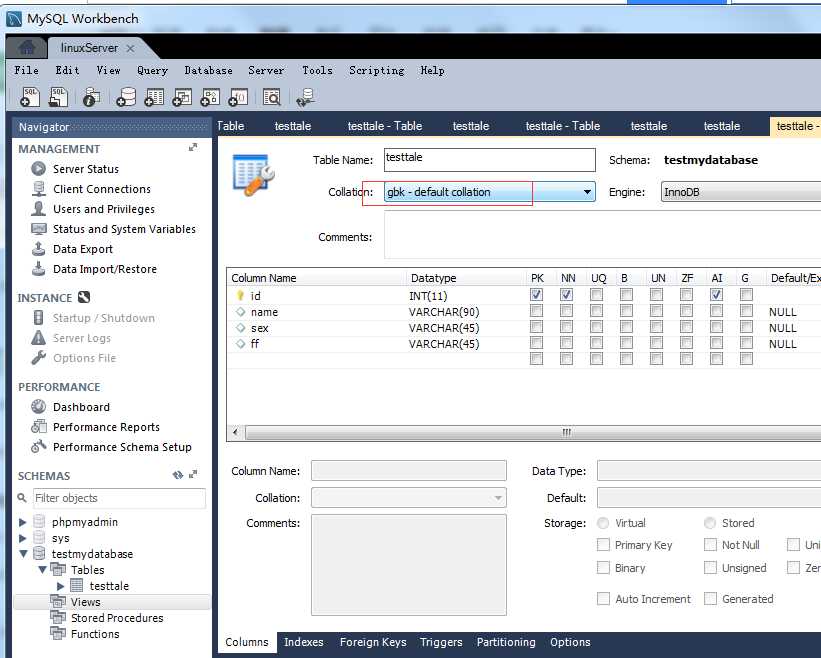Open the Query menu
The image size is (821, 658).
tap(152, 70)
